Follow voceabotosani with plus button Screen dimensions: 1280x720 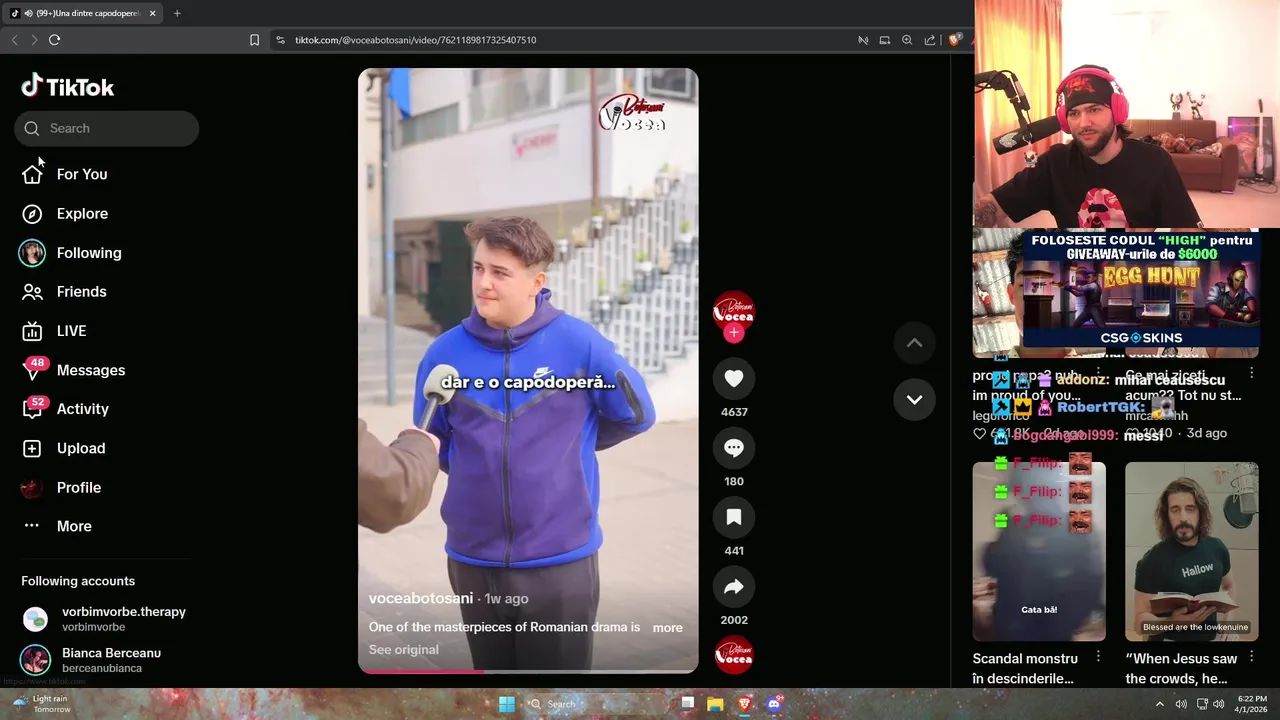pyautogui.click(x=734, y=333)
